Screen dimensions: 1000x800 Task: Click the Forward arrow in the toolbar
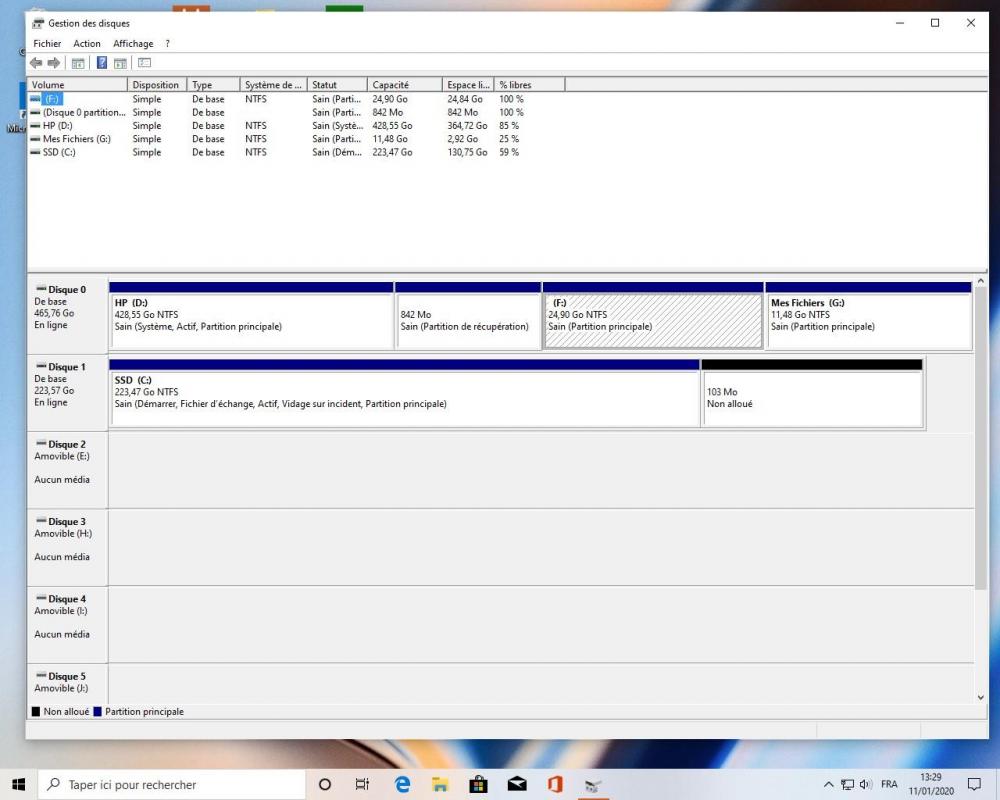pyautogui.click(x=54, y=63)
